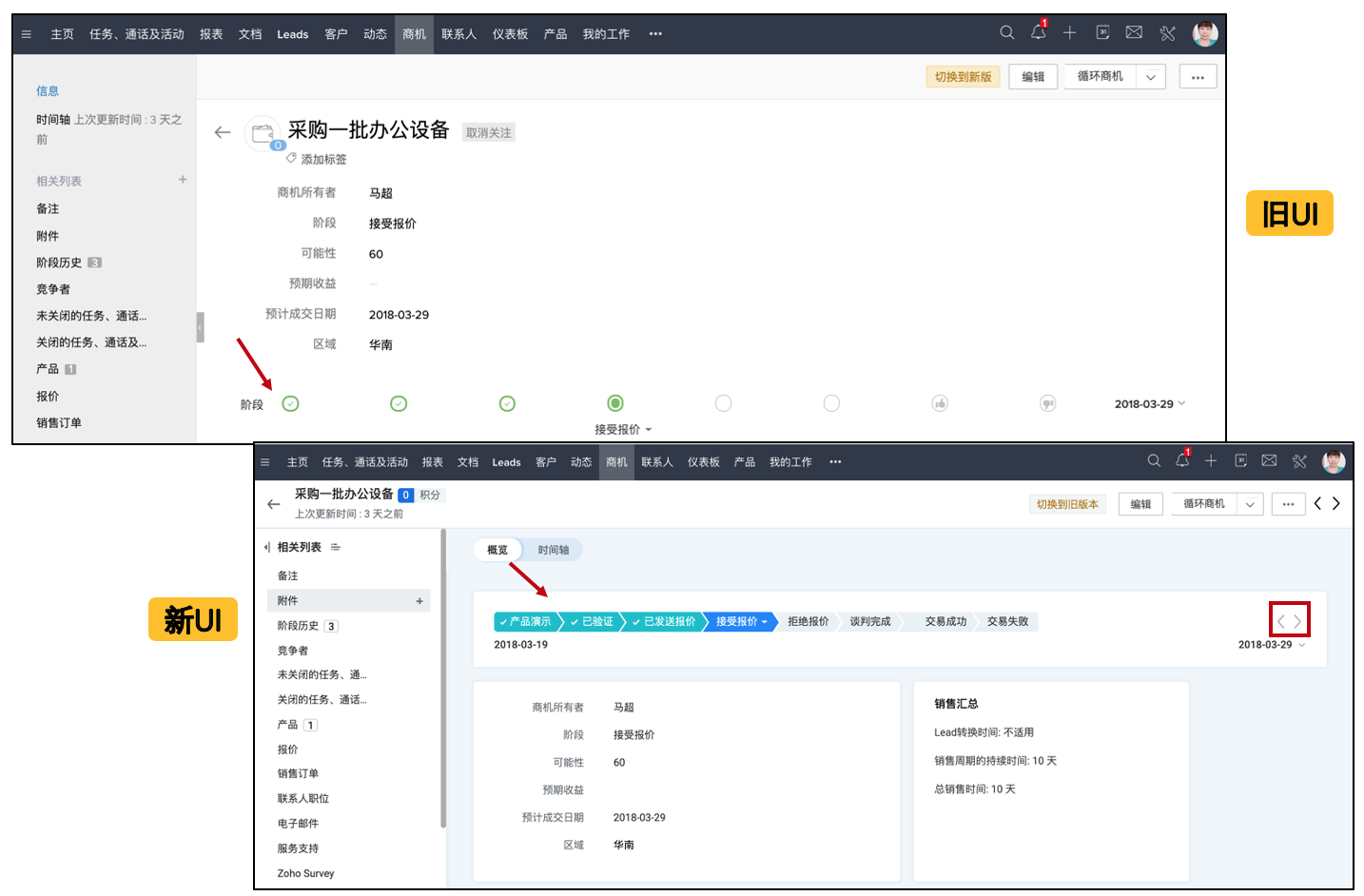Switch to the 时间轴 tab
The height and width of the screenshot is (896, 1364).
point(554,550)
